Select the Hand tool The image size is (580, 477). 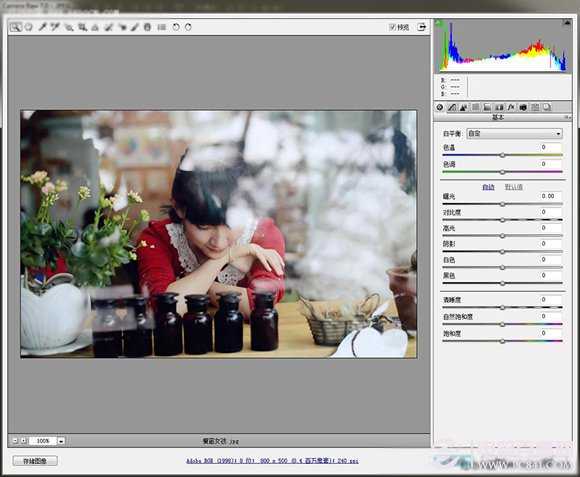(x=29, y=27)
